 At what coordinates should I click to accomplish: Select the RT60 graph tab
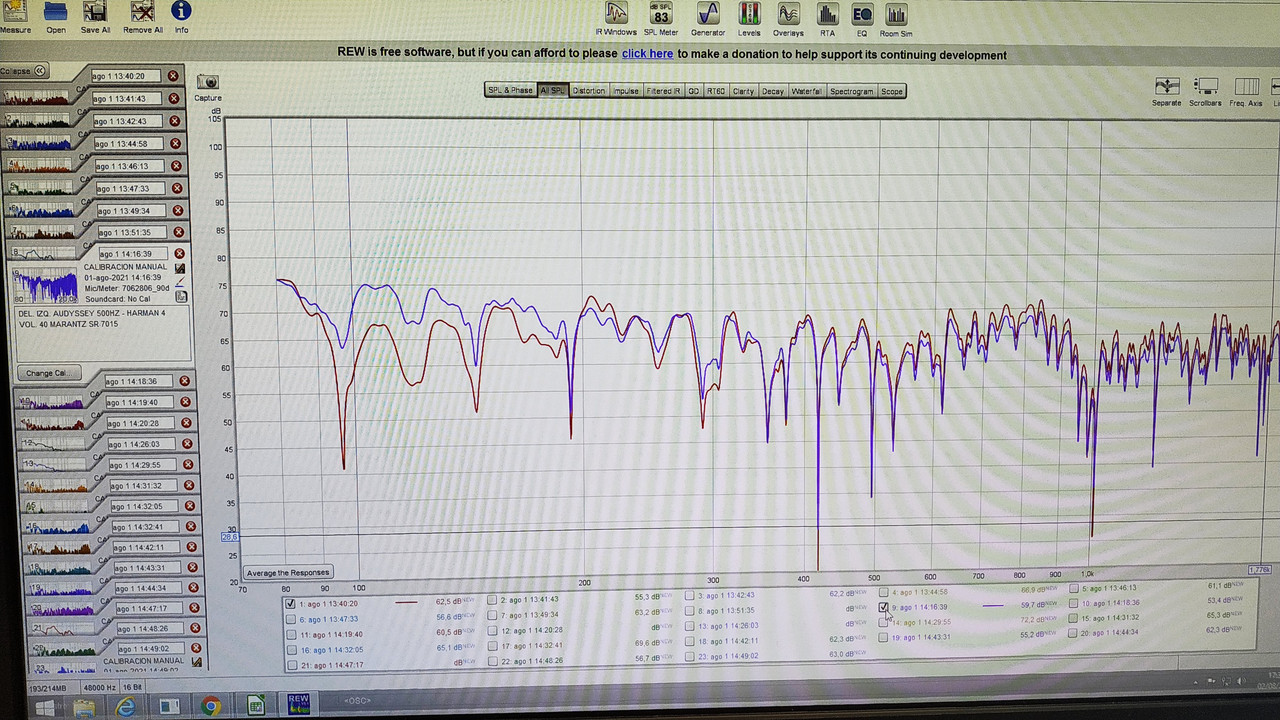716,91
